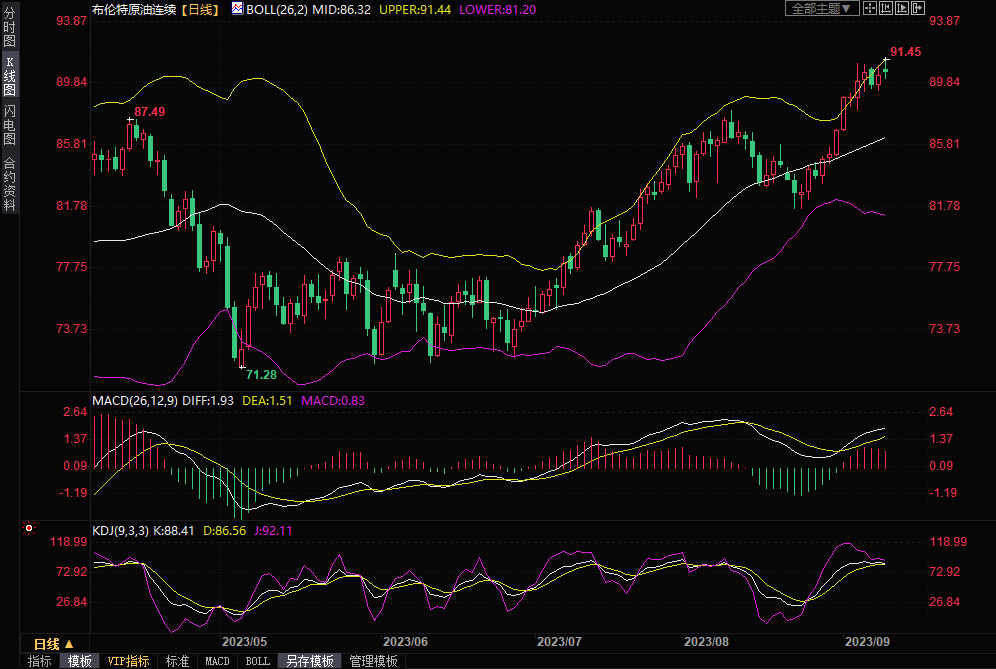Open the 闪电图 side tab
The height and width of the screenshot is (669, 996).
9,124
